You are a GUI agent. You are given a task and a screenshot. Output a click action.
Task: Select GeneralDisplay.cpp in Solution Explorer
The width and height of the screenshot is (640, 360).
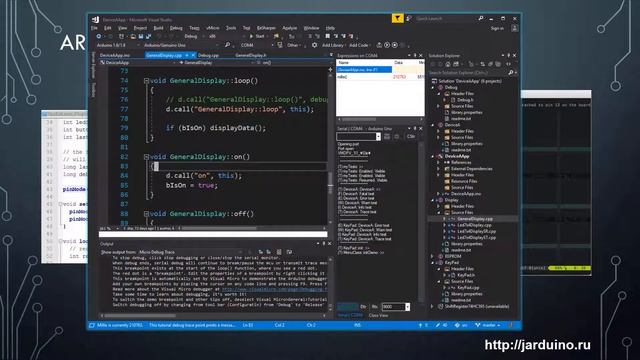pos(474,219)
